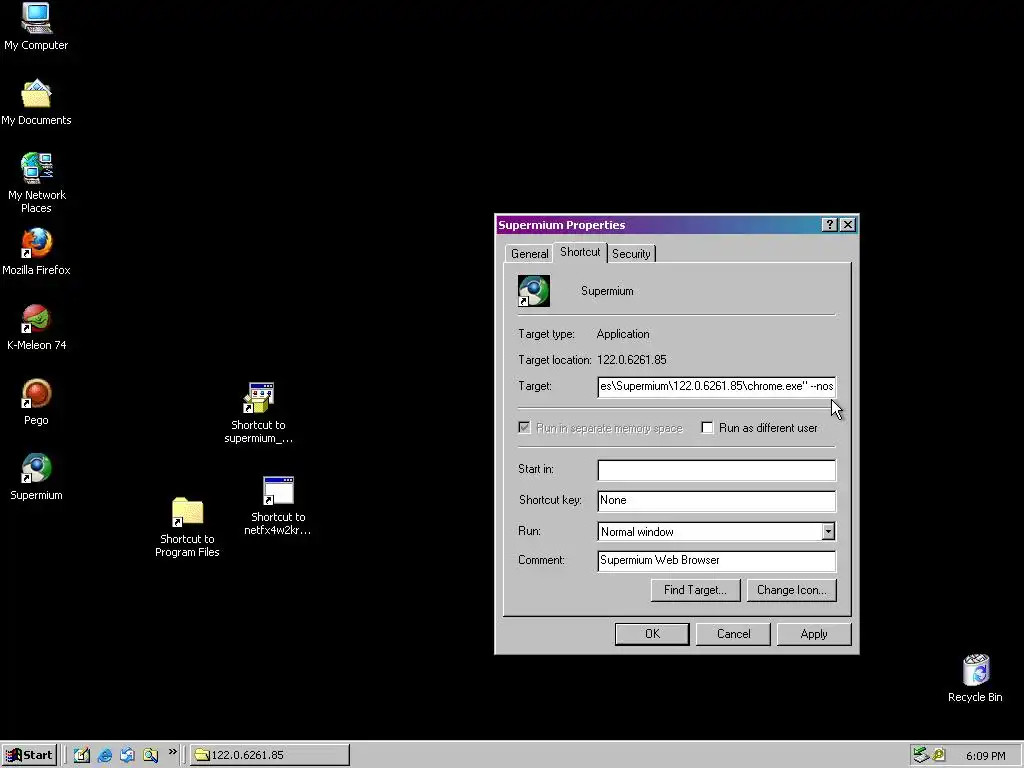The image size is (1024, 768).
Task: Switch to the Shortcut tab
Action: [x=580, y=252]
